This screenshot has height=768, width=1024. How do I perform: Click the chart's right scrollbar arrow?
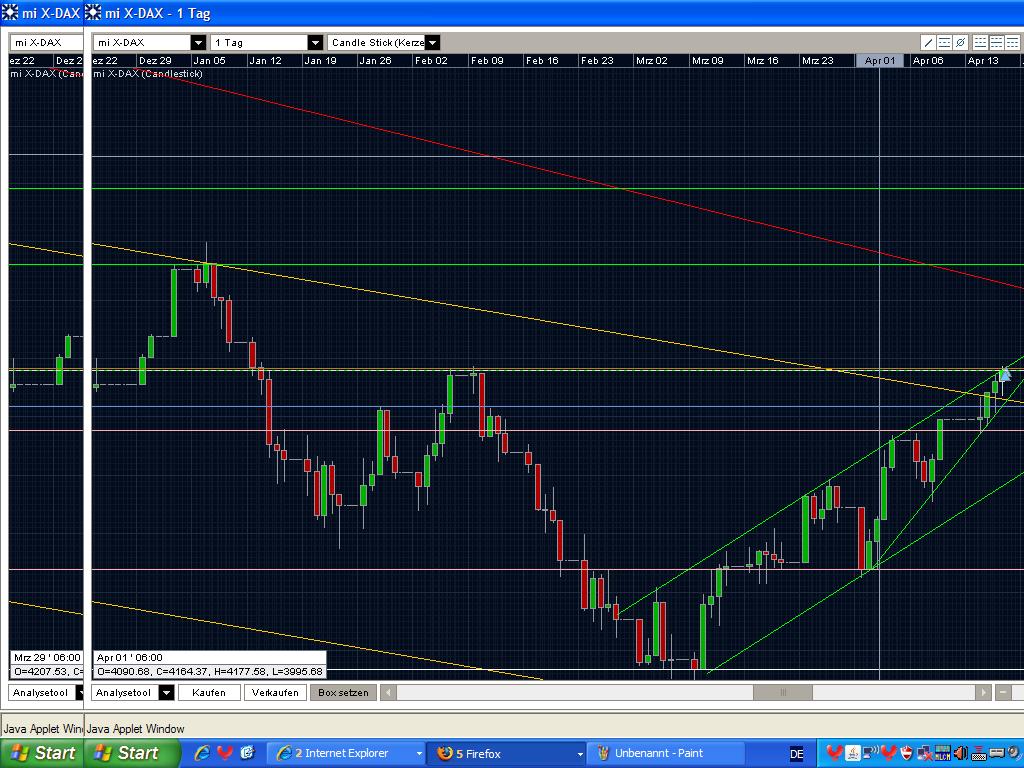983,692
